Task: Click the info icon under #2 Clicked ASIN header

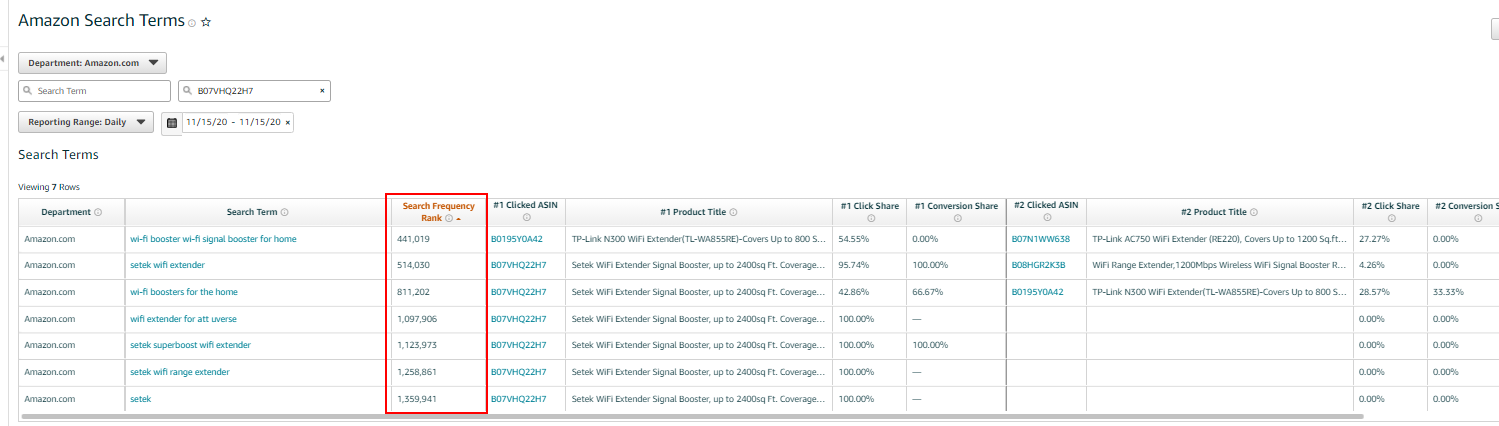Action: pyautogui.click(x=1047, y=218)
